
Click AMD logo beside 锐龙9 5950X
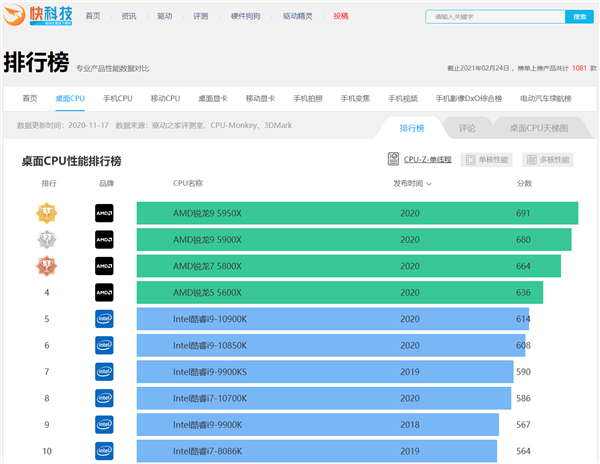click(x=104, y=213)
